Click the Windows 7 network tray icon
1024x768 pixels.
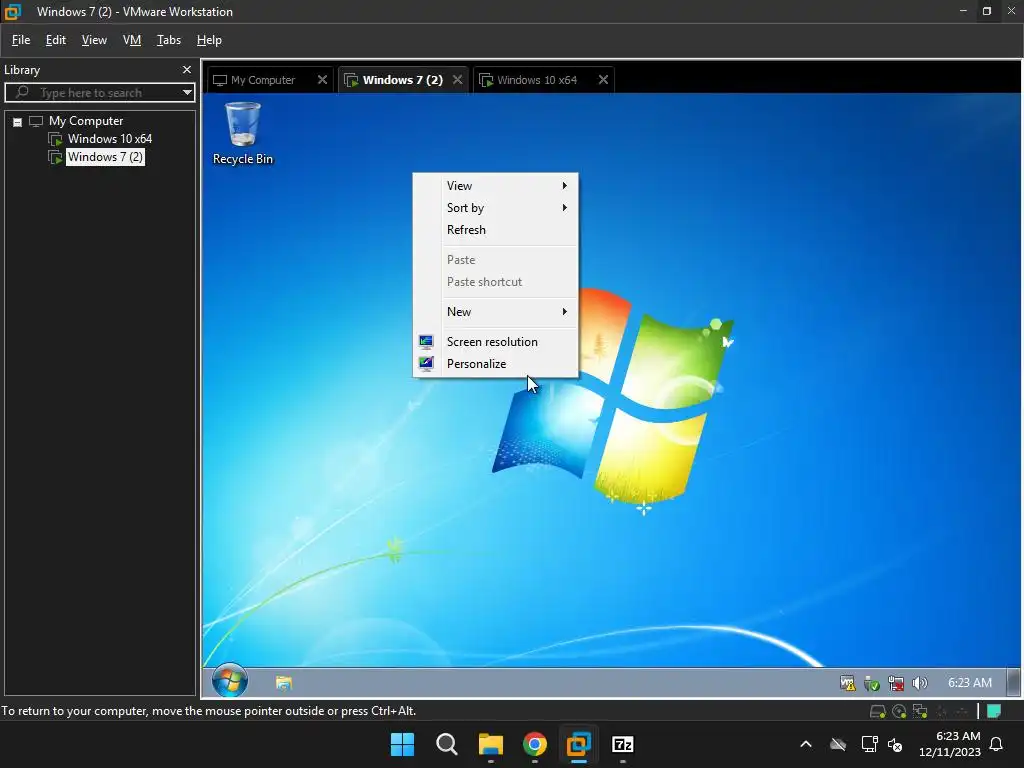pos(896,683)
